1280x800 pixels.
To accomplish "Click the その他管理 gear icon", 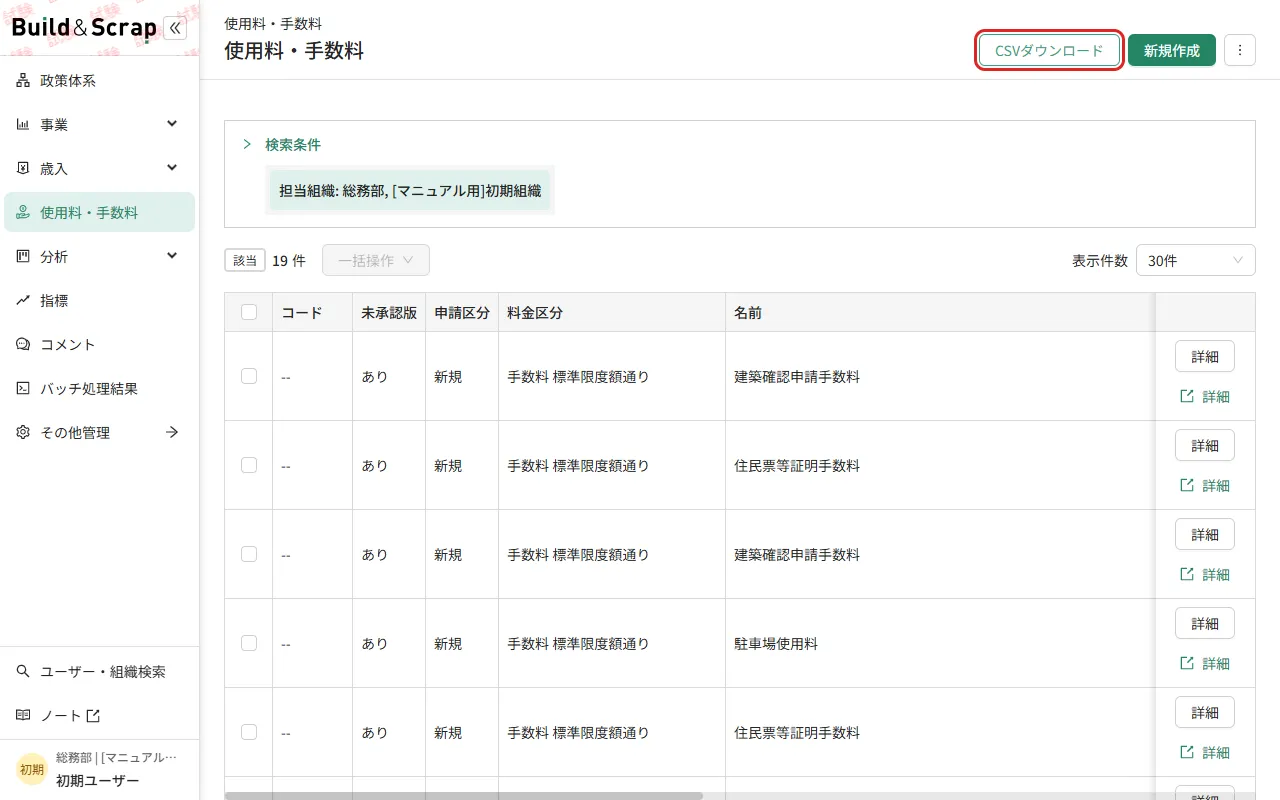I will tap(23, 433).
